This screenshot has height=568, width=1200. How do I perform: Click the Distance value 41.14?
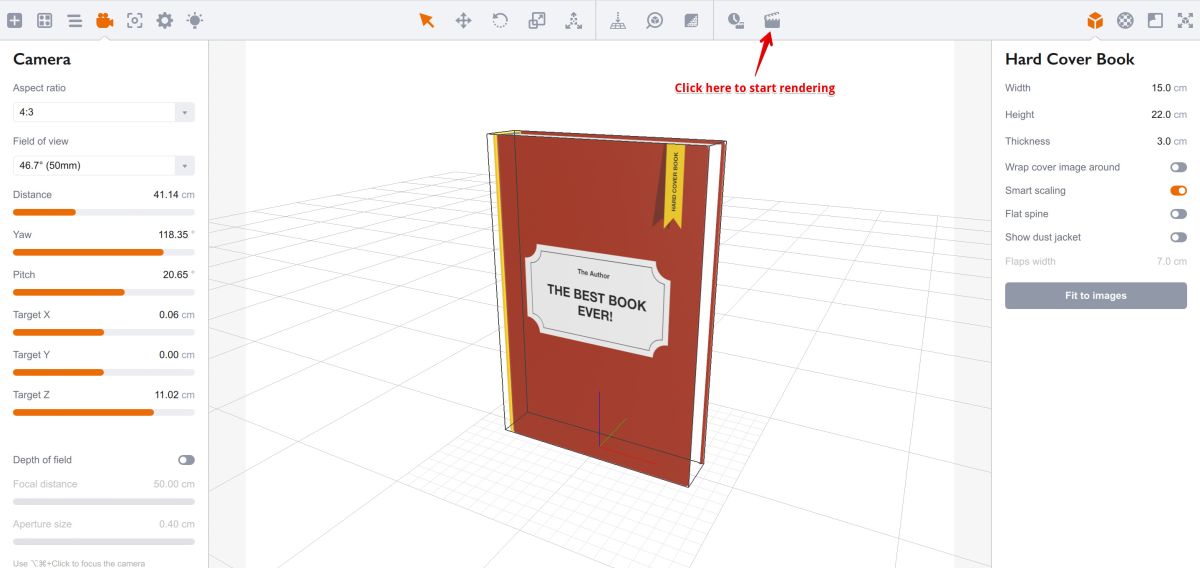click(x=166, y=194)
